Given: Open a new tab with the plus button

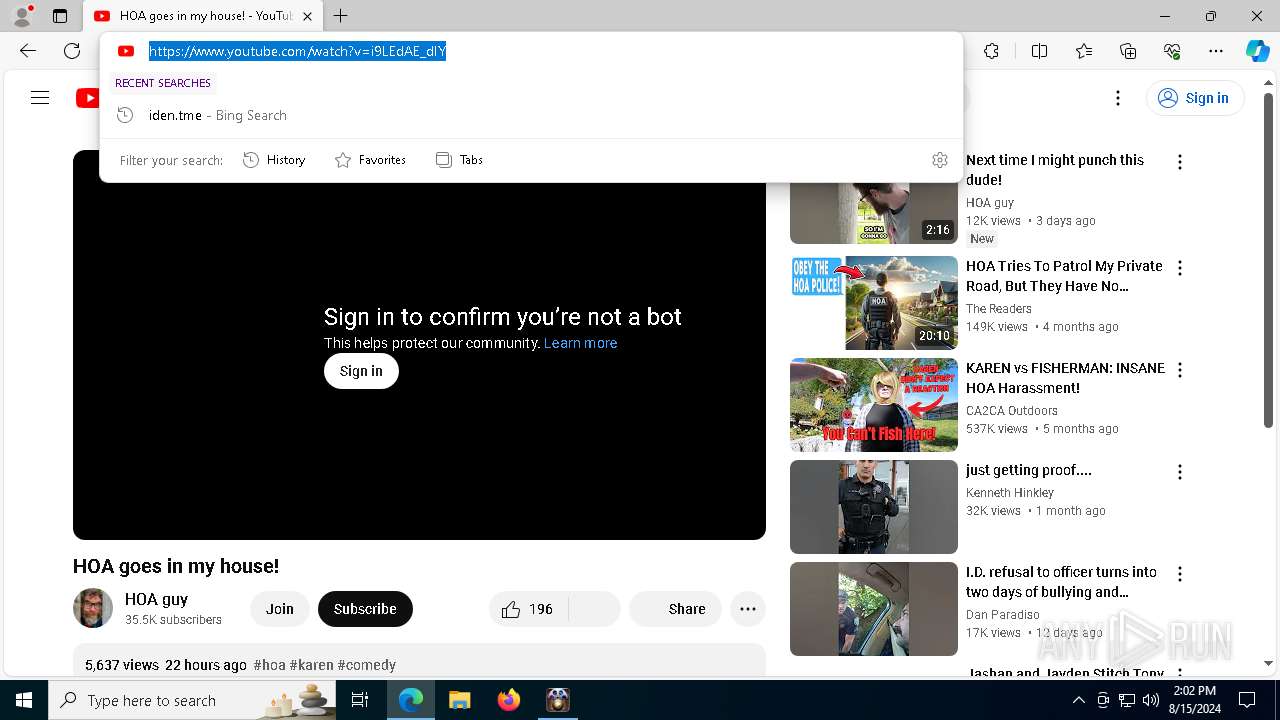Looking at the screenshot, I should point(341,16).
